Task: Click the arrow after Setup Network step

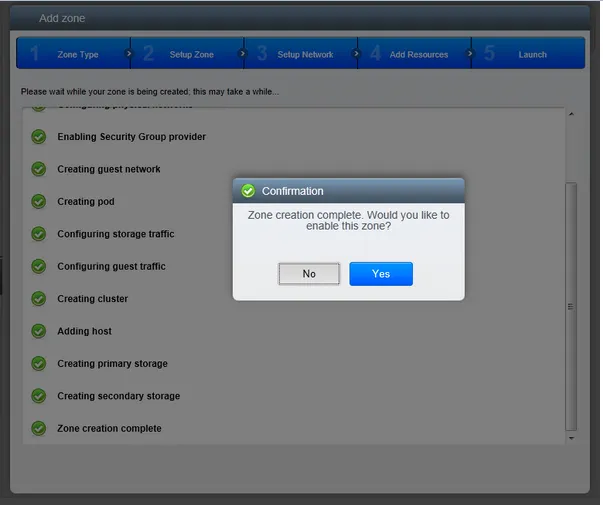Action: [x=356, y=53]
